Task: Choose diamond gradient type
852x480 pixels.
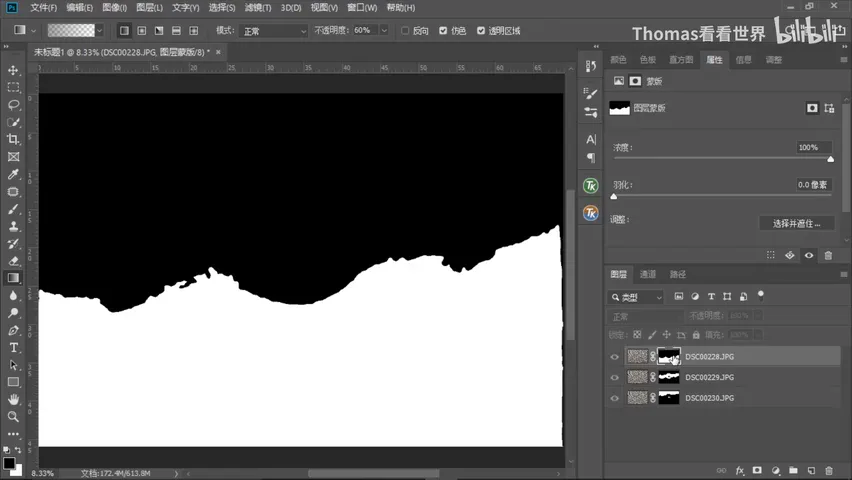Action: point(194,30)
